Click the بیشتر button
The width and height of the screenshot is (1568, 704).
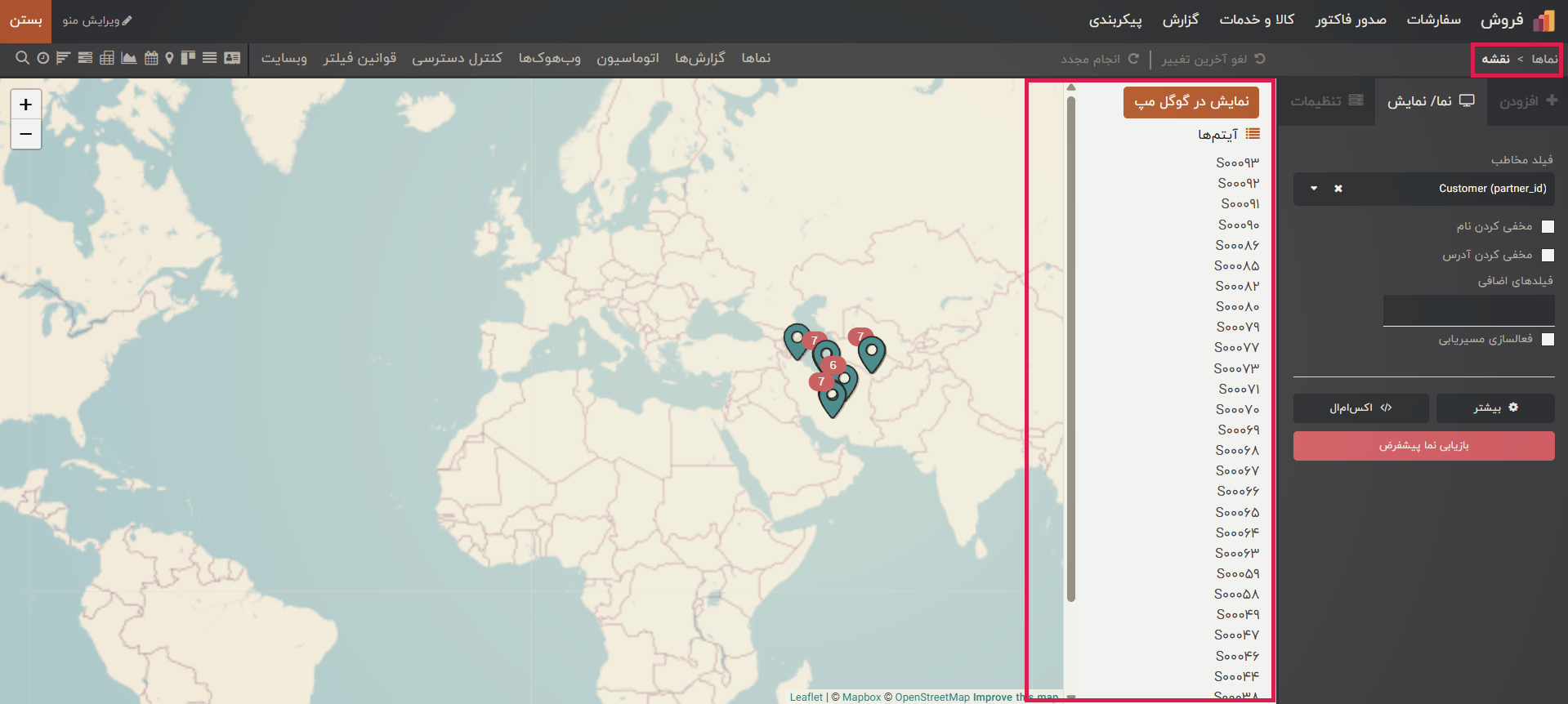click(x=1495, y=408)
